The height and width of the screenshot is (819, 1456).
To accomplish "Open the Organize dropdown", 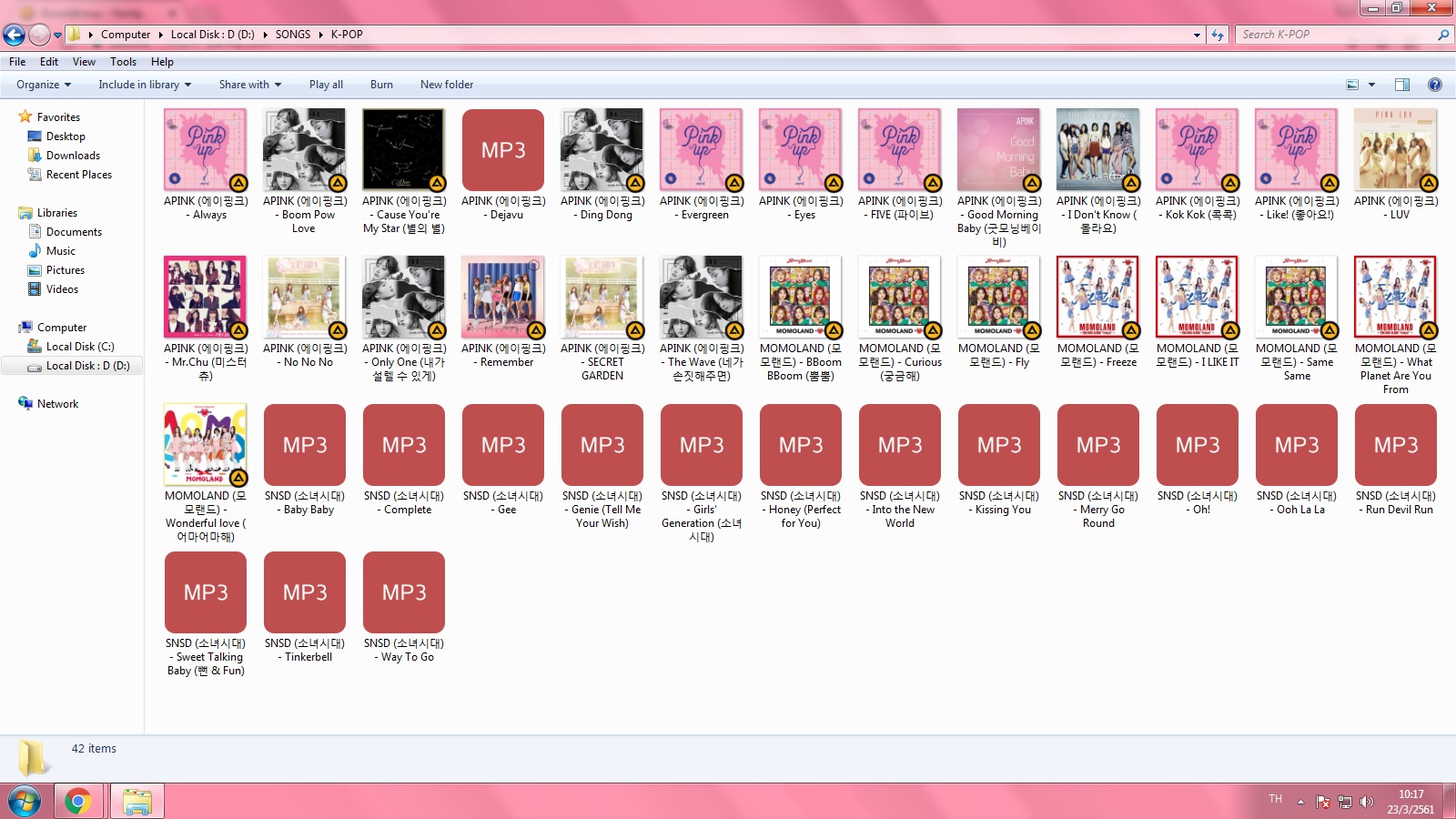I will pyautogui.click(x=44, y=85).
